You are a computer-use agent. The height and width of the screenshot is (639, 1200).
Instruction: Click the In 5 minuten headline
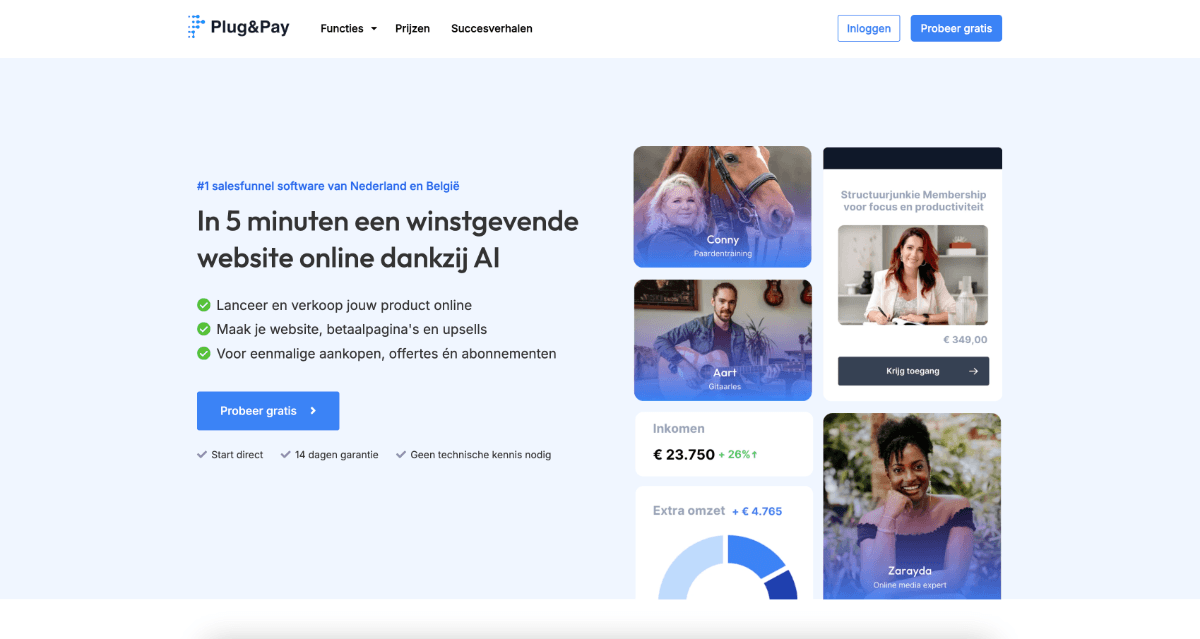tap(388, 239)
